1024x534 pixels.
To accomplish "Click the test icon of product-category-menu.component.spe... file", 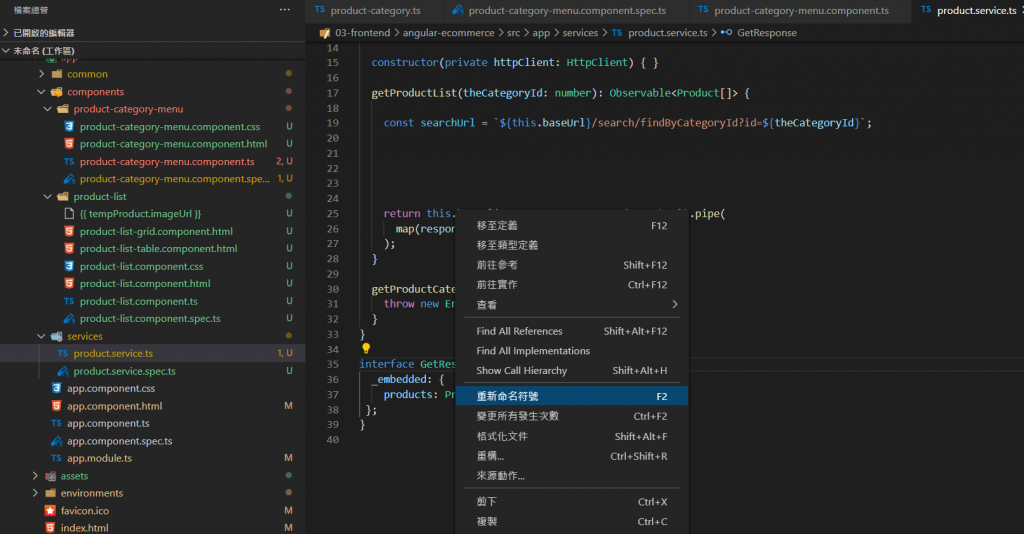I will tap(69, 179).
